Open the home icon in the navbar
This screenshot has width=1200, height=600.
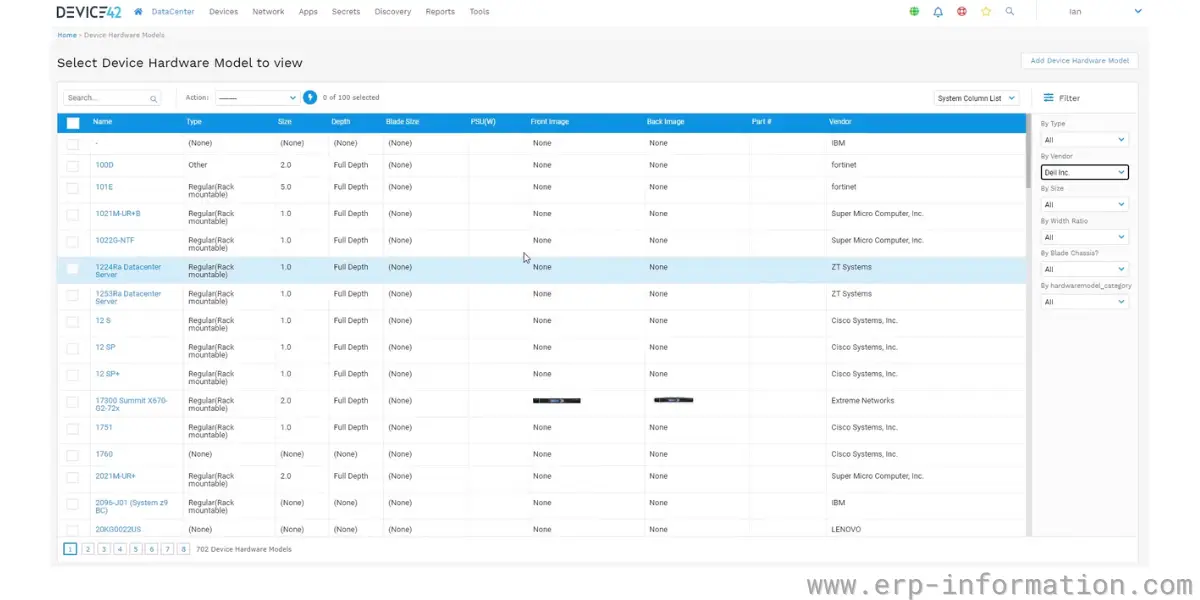pos(138,12)
